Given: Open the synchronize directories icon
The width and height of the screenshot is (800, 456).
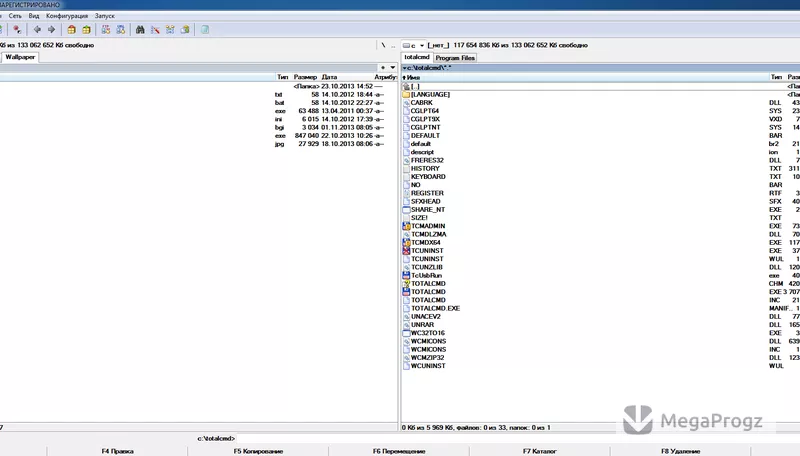Looking at the screenshot, I should (170, 30).
